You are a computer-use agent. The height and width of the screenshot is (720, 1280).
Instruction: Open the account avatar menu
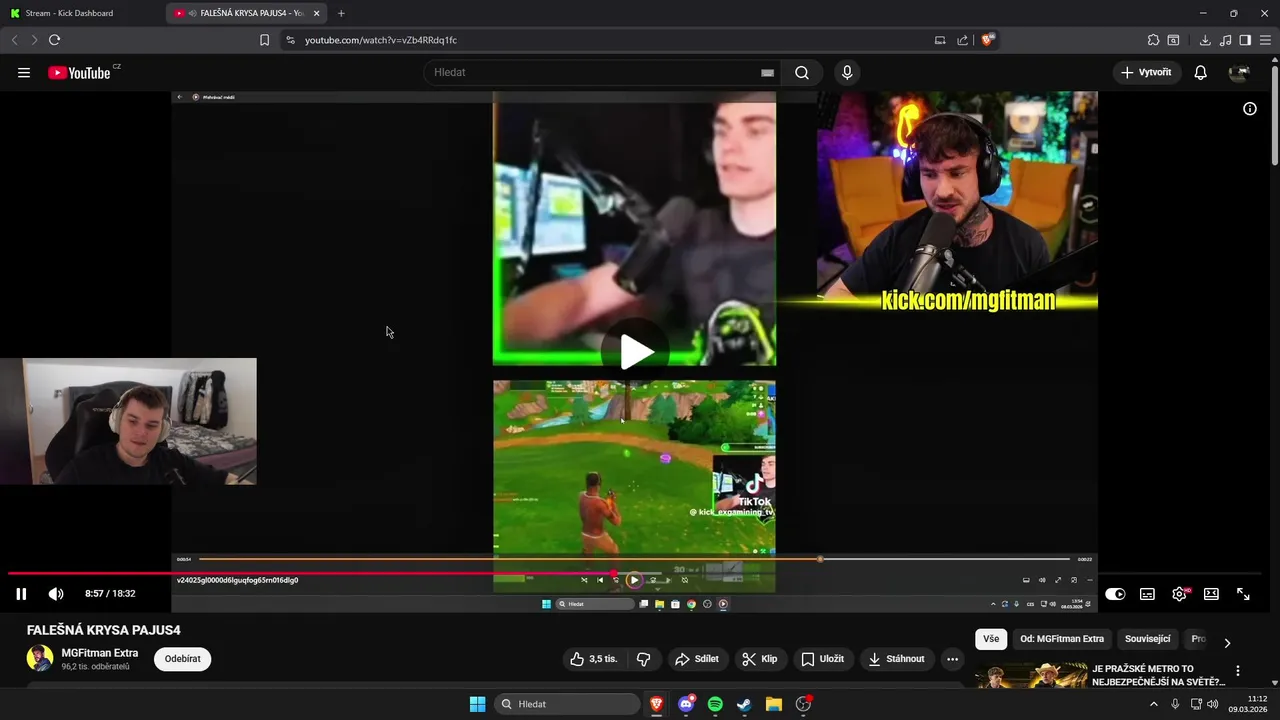pyautogui.click(x=1240, y=73)
